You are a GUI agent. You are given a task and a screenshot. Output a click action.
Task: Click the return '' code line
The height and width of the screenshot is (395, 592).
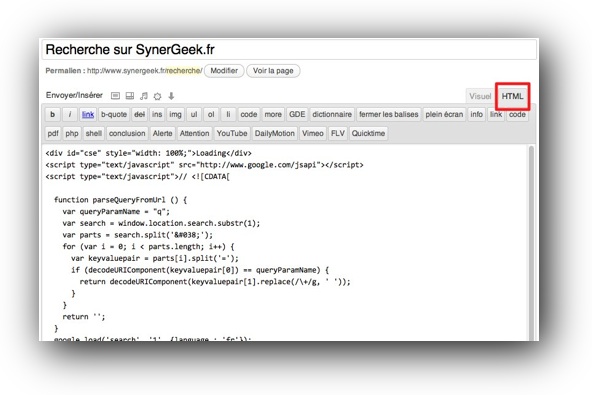tap(84, 317)
